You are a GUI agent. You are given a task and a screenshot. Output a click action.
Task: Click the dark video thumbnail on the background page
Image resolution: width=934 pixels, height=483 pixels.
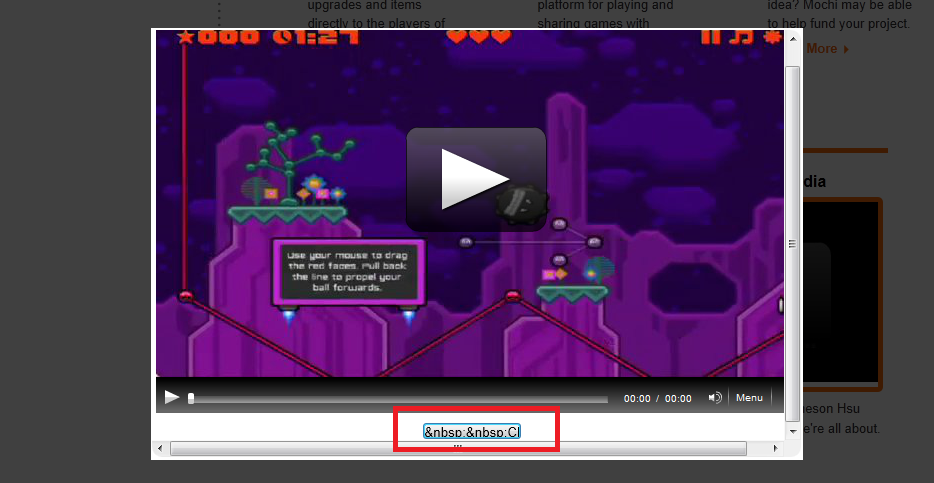click(840, 294)
